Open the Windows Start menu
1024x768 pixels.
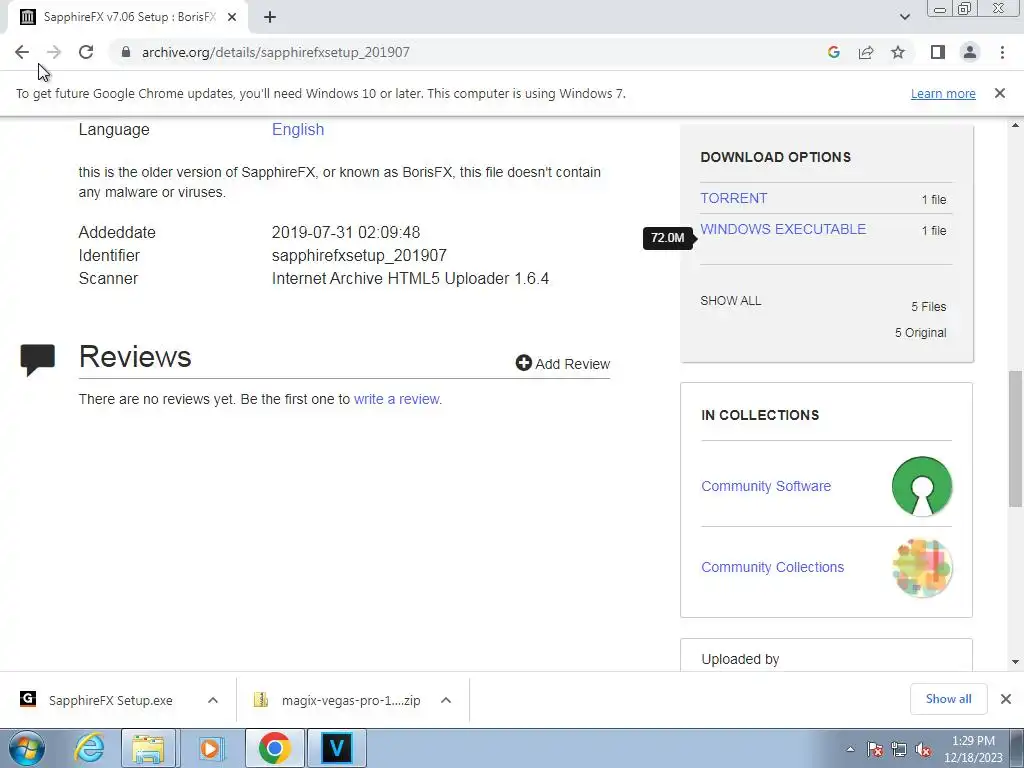[x=27, y=748]
